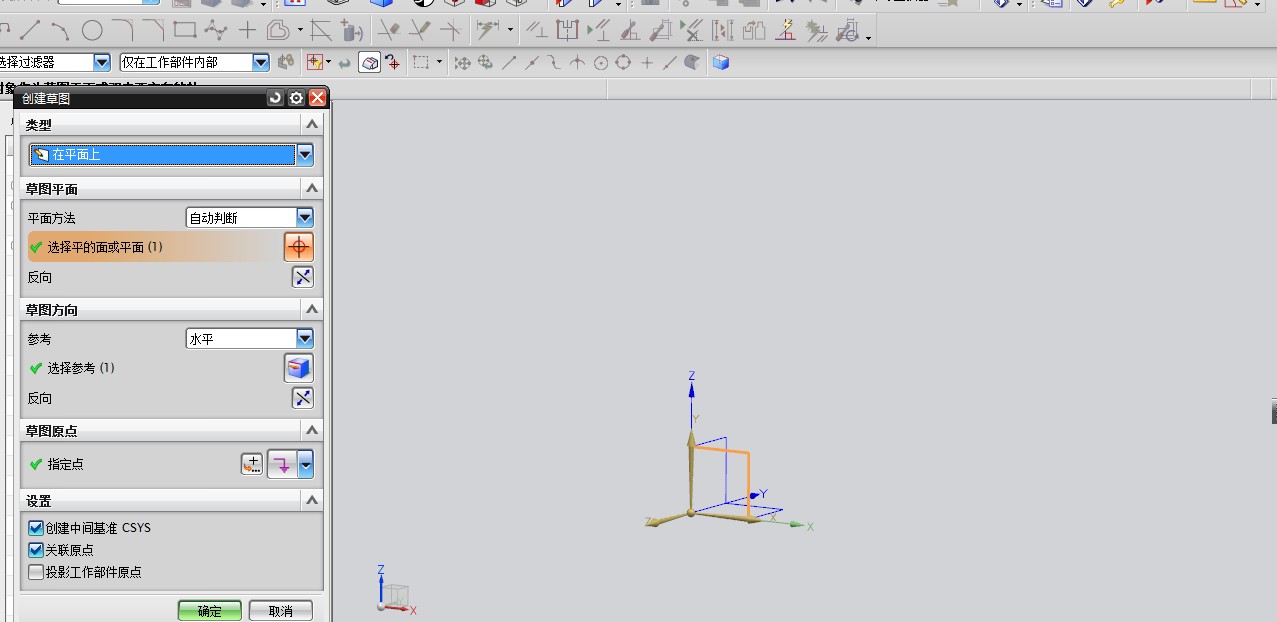The image size is (1277, 622).
Task: Uncheck 关联原点 checkbox
Action: (36, 550)
